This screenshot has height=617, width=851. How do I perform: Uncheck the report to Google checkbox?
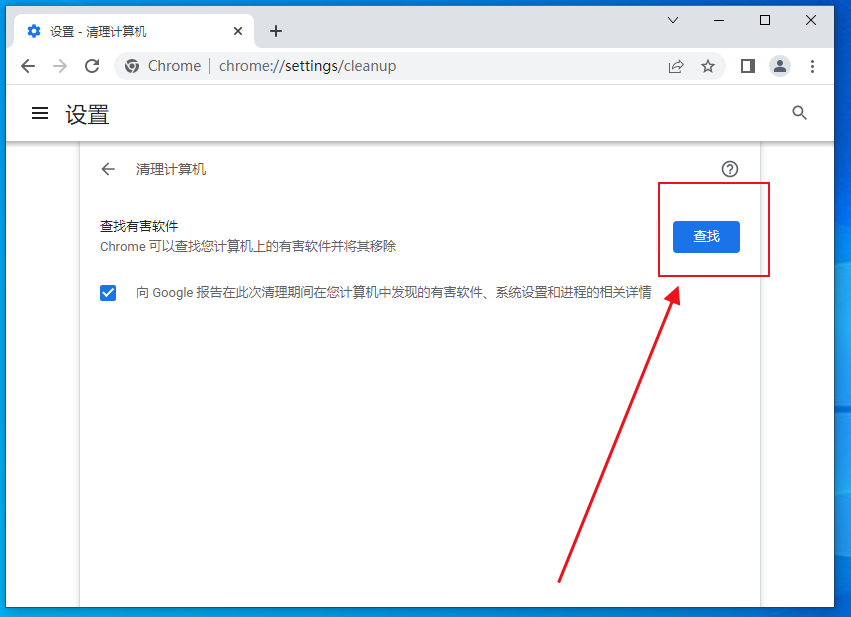point(108,292)
